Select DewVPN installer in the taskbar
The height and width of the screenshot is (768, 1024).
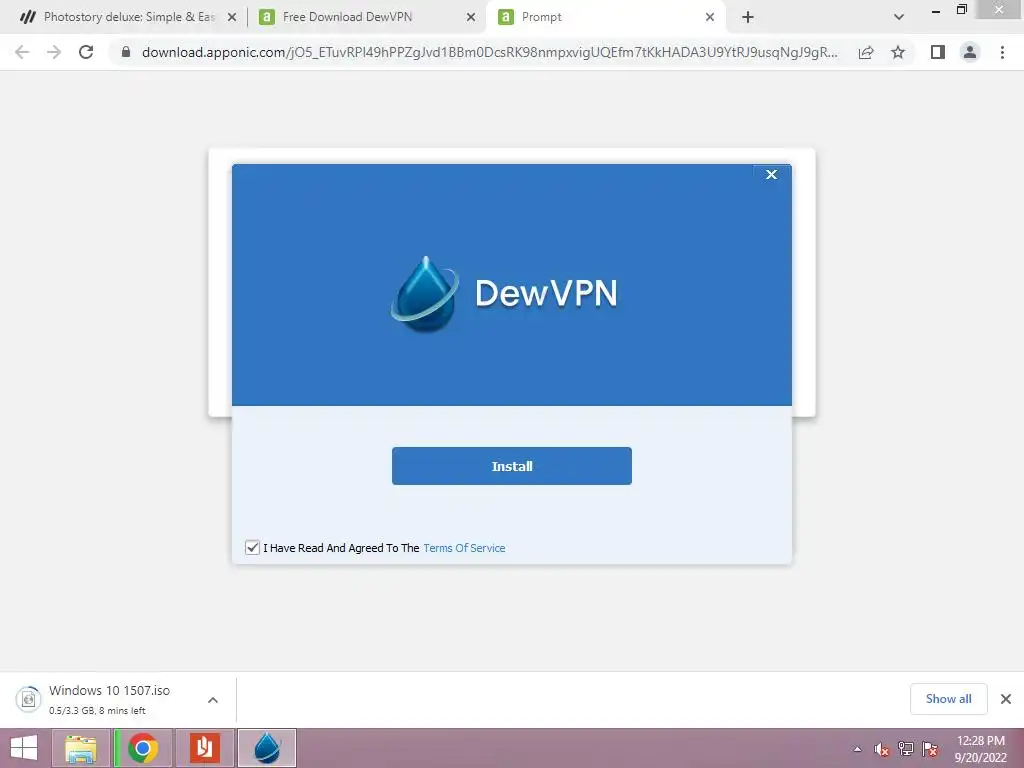[x=266, y=748]
